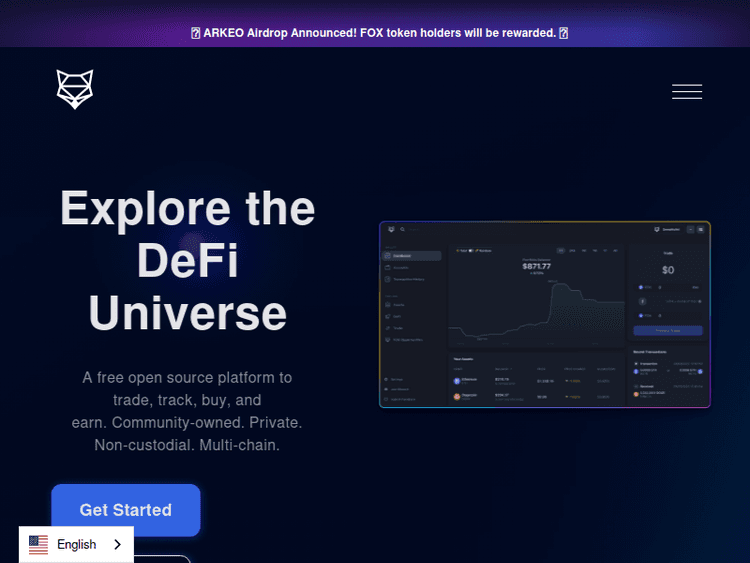This screenshot has height=563, width=750.
Task: Click the $871.77 portfolio balance figure
Action: tap(537, 266)
